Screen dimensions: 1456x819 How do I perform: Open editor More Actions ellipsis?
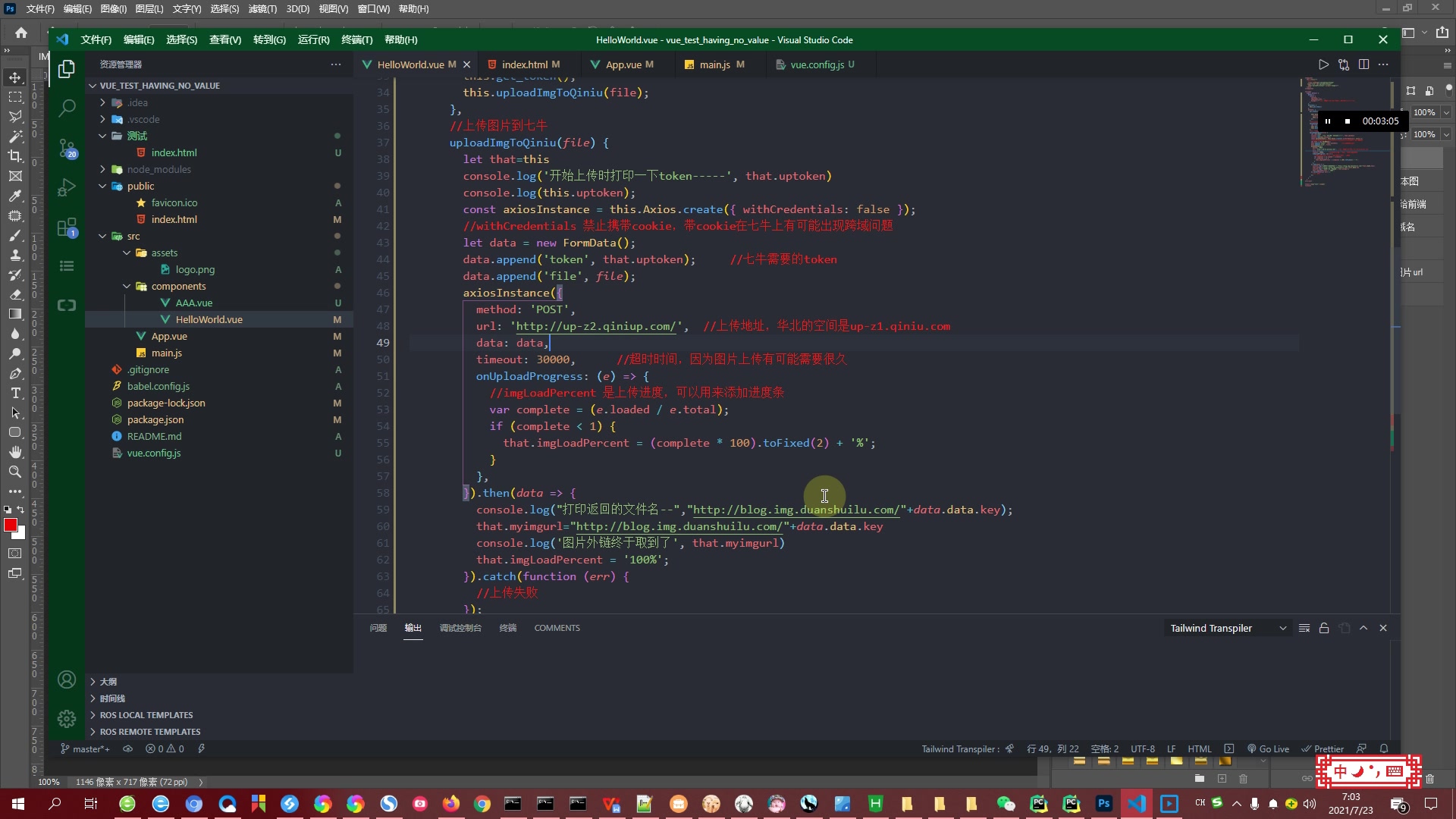coord(1383,64)
